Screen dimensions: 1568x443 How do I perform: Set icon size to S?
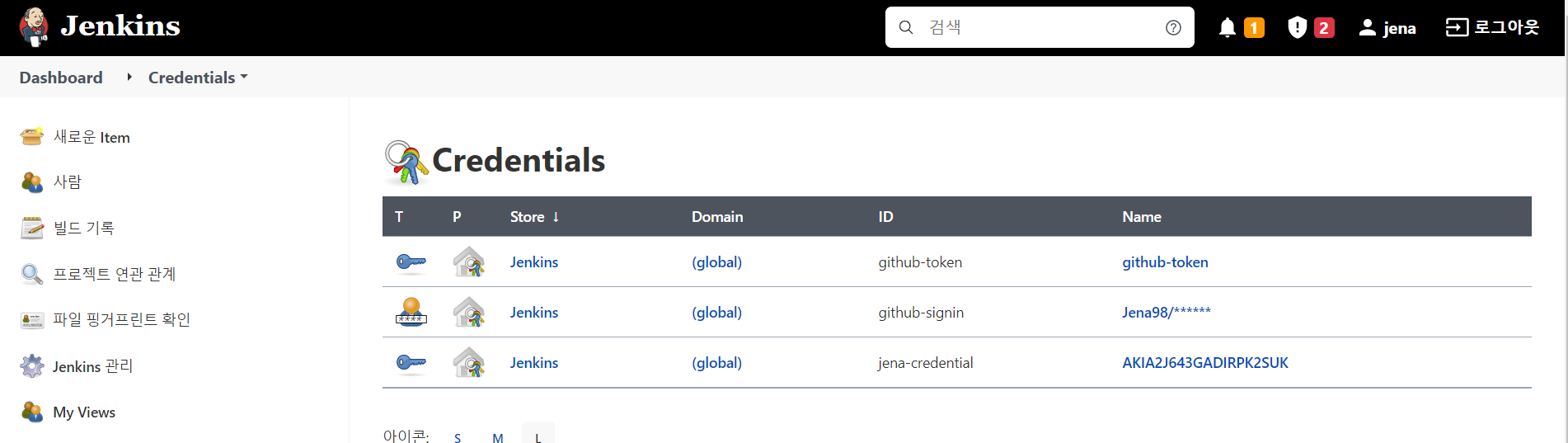pos(458,436)
